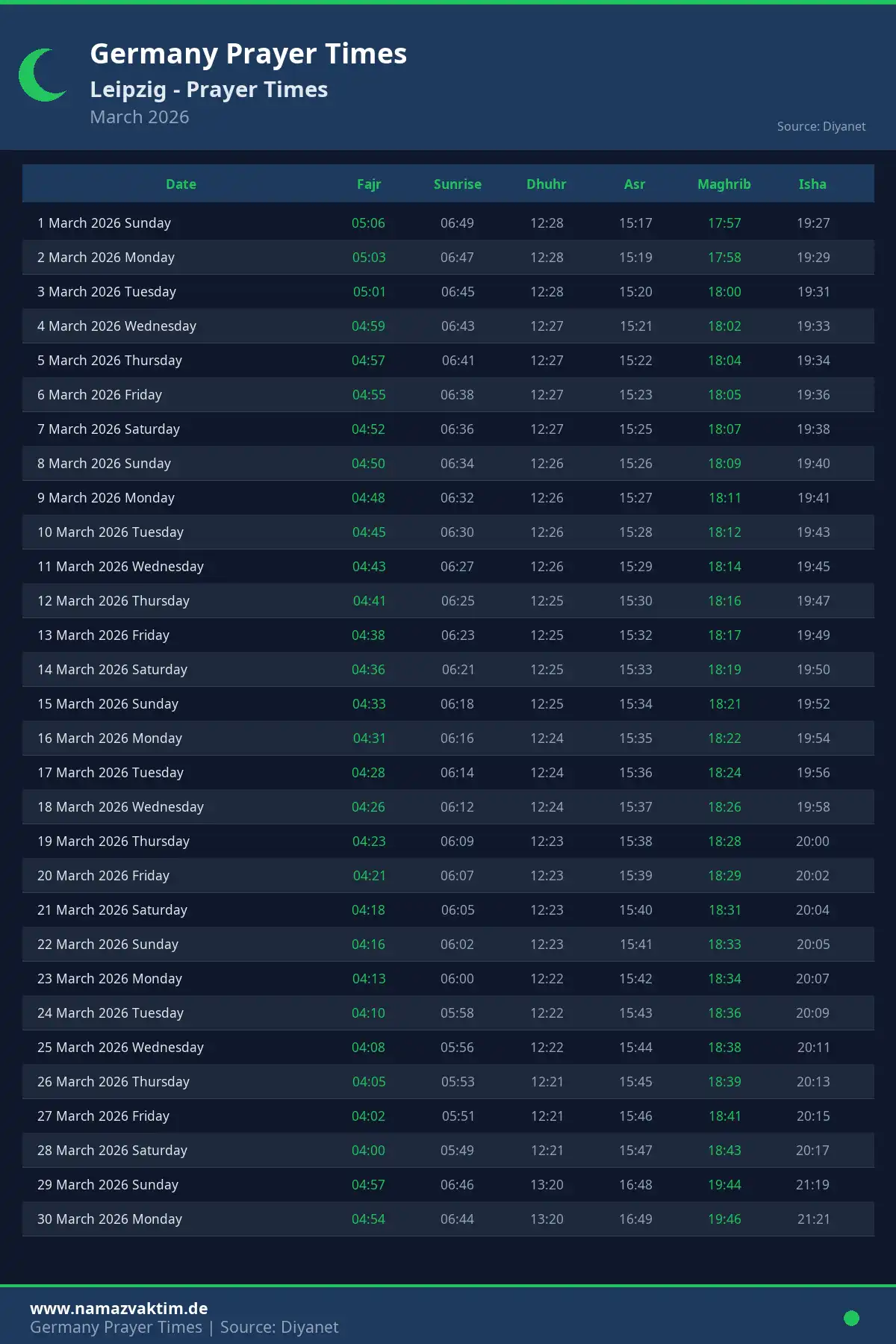Viewport: 896px width, 1344px height.
Task: Click the sunrise time 06:00 on 23 March
Action: (457, 979)
